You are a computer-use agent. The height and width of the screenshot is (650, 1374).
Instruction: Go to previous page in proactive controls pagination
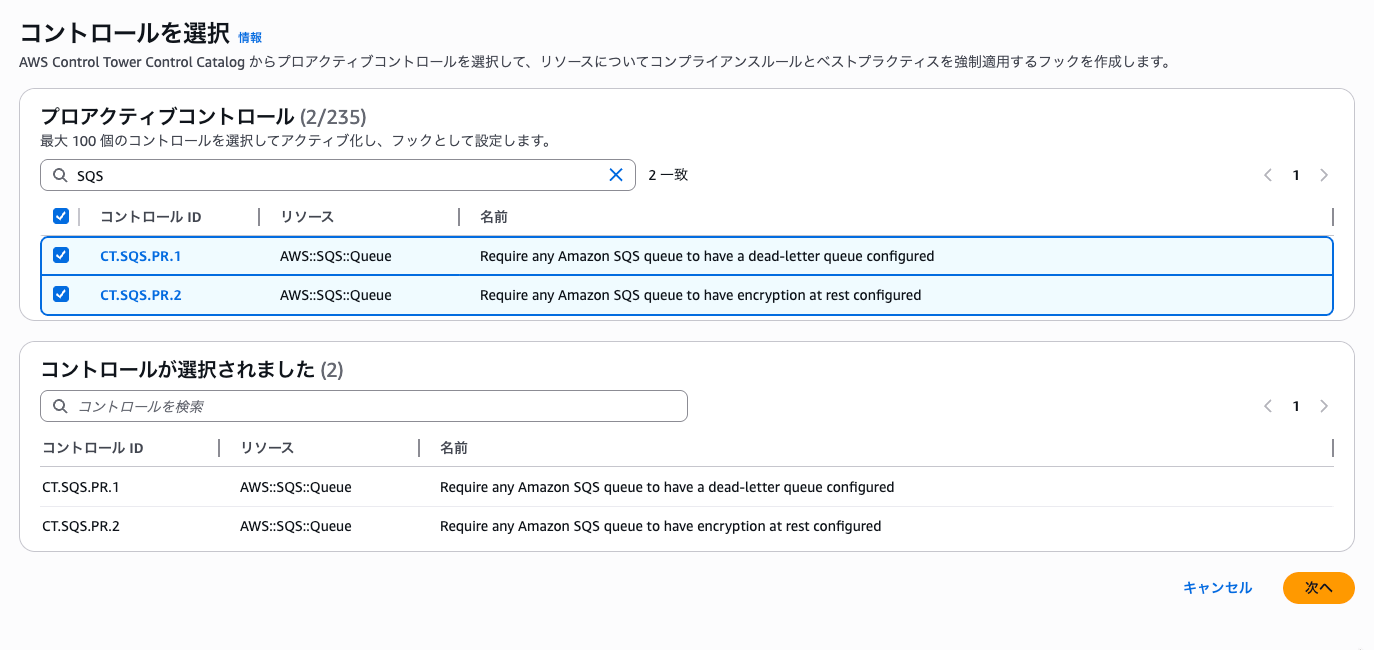coord(1268,175)
